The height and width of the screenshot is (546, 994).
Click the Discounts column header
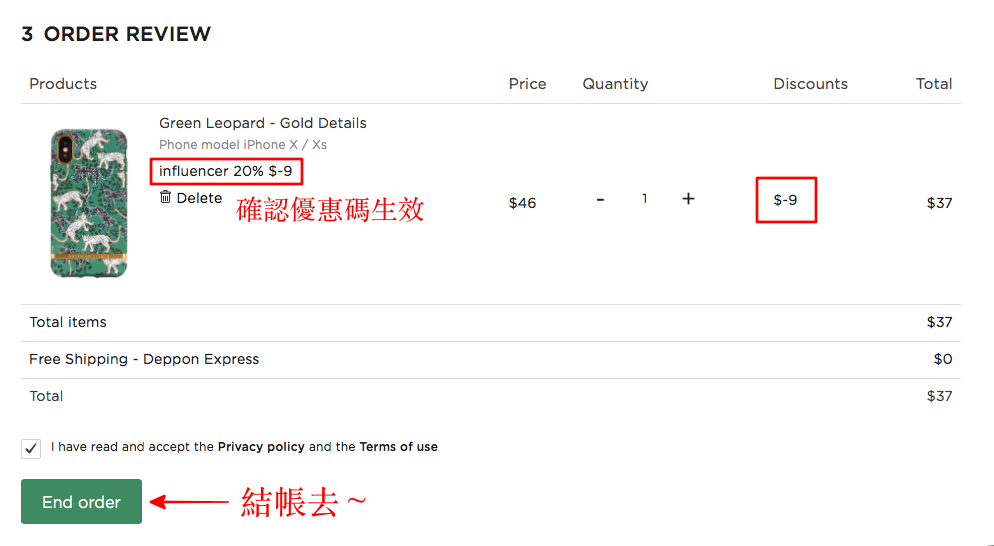point(810,84)
